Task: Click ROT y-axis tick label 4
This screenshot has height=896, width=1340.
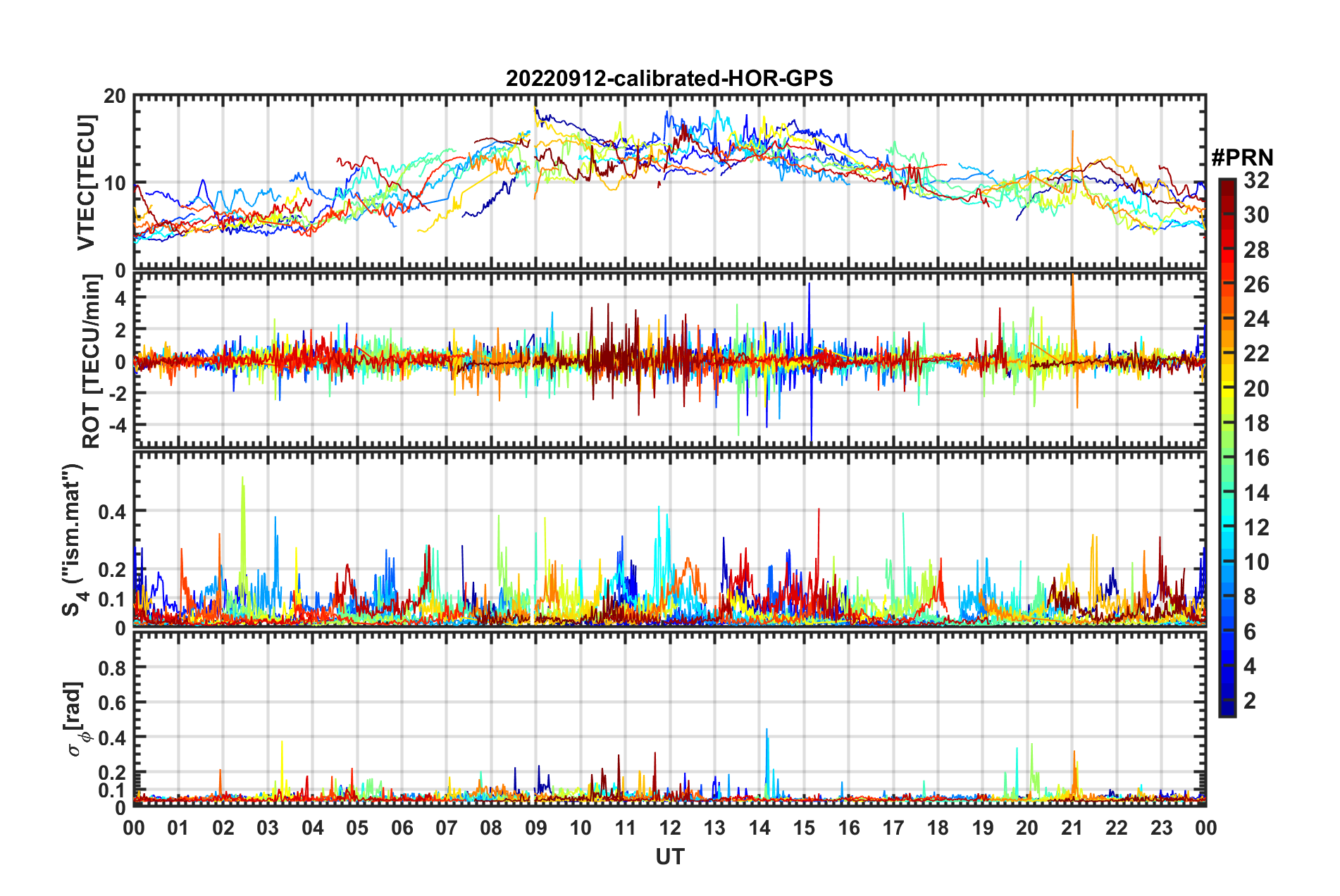Action: pos(121,298)
